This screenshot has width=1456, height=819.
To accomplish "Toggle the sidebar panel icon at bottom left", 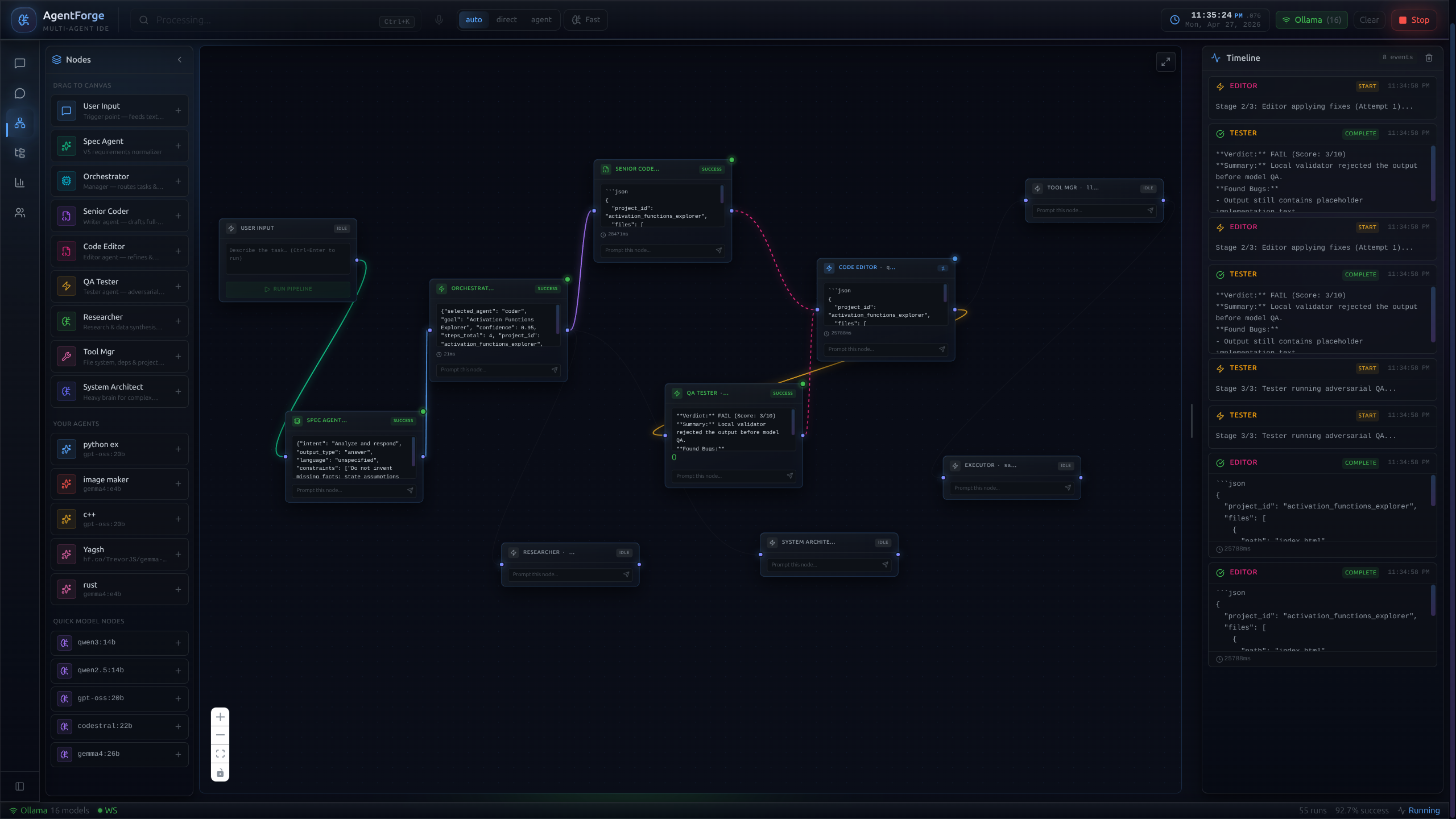I will click(x=20, y=786).
